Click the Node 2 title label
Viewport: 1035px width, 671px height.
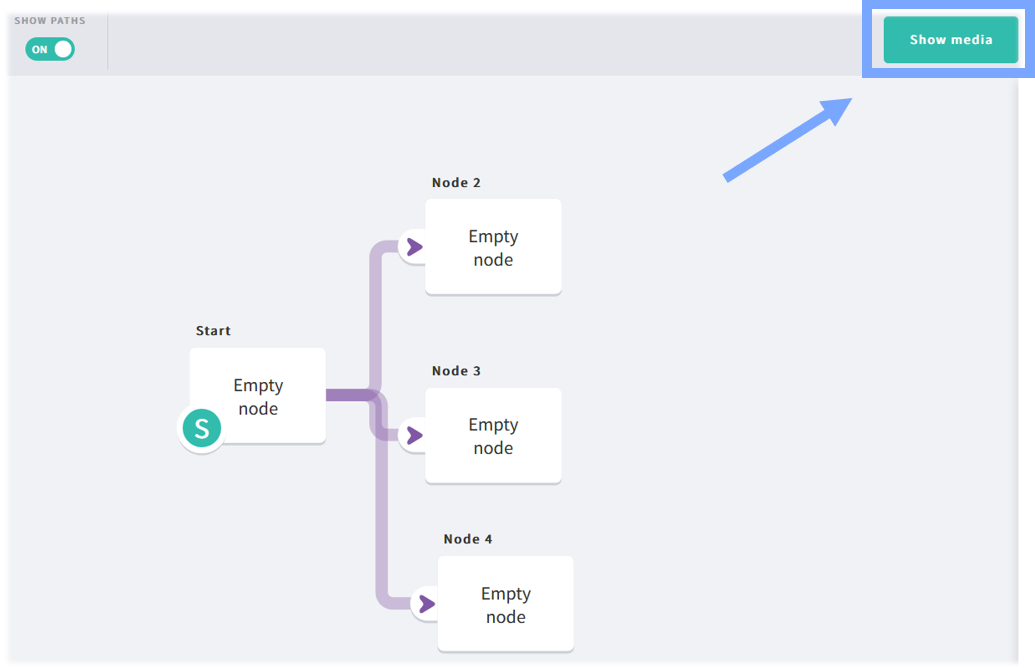pyautogui.click(x=456, y=183)
